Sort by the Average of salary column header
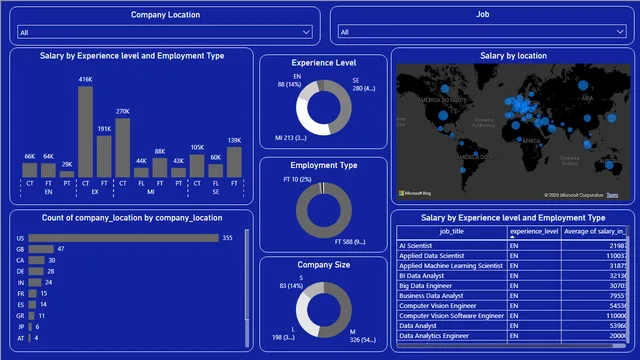 coord(594,231)
